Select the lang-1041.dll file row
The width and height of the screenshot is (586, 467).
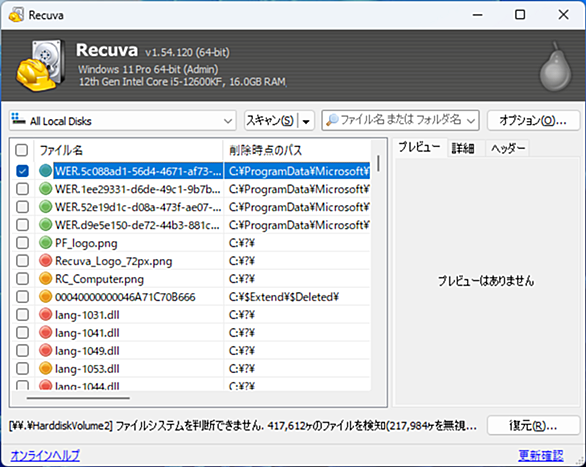pyautogui.click(x=191, y=333)
